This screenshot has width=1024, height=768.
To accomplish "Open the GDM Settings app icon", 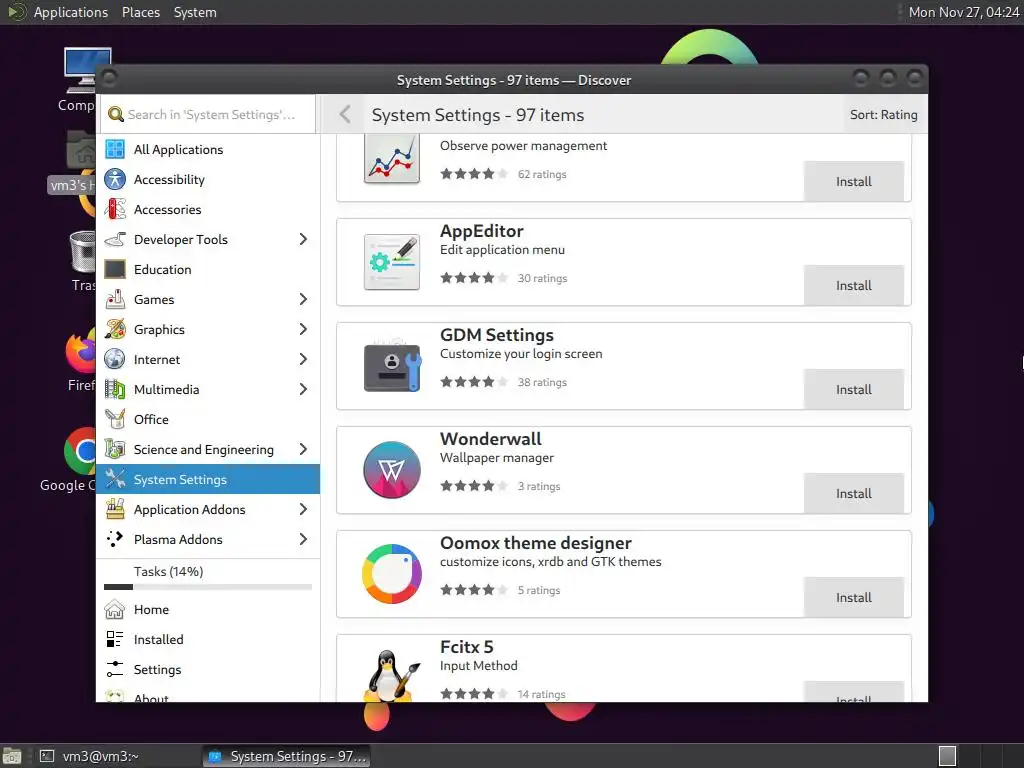I will pyautogui.click(x=392, y=366).
